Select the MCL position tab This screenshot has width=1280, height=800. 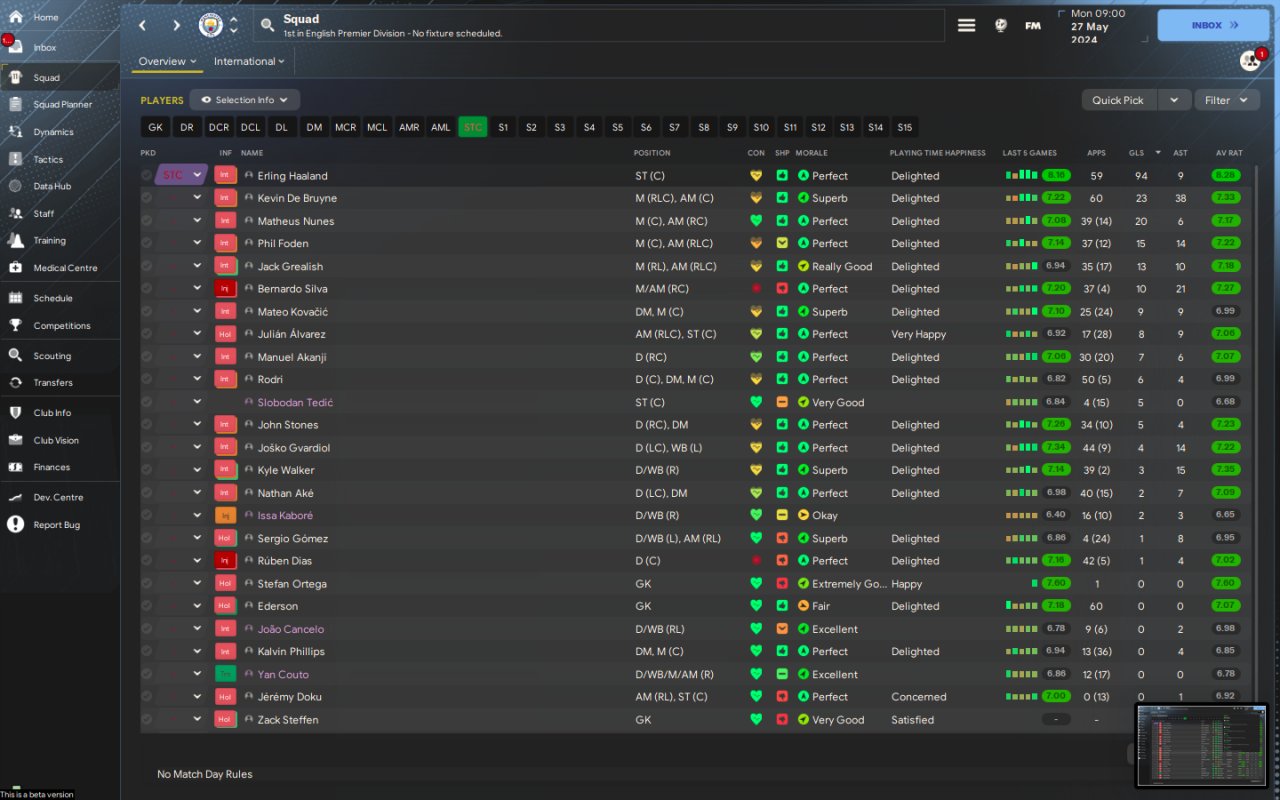point(377,127)
